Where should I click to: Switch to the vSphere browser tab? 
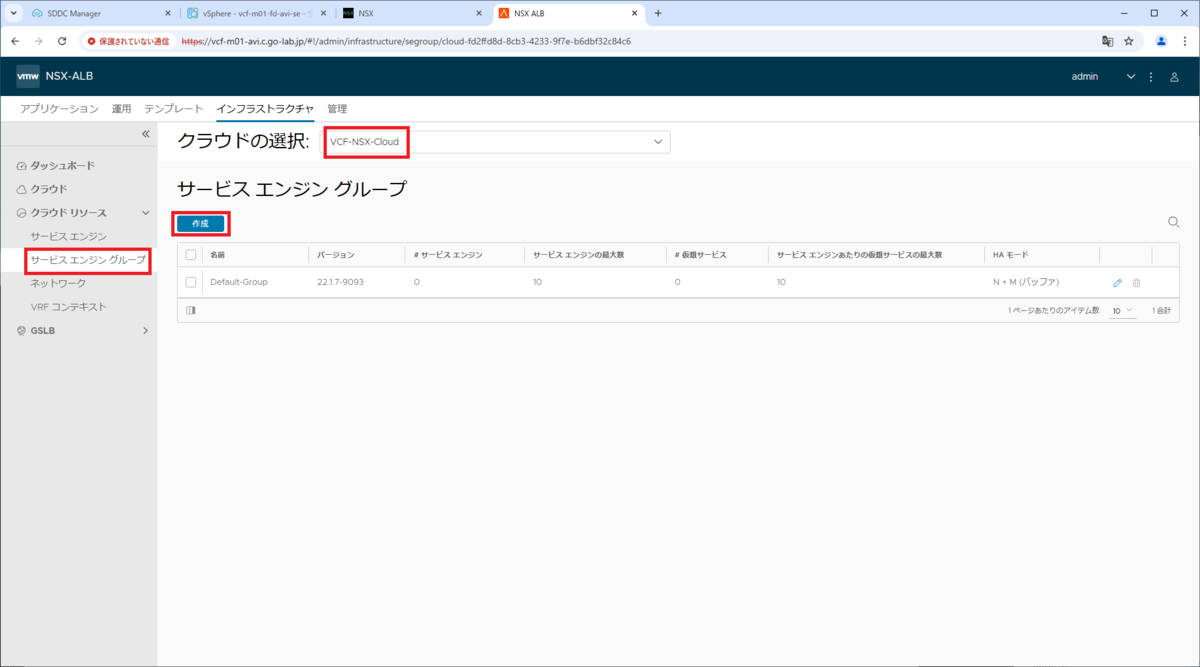[x=256, y=13]
